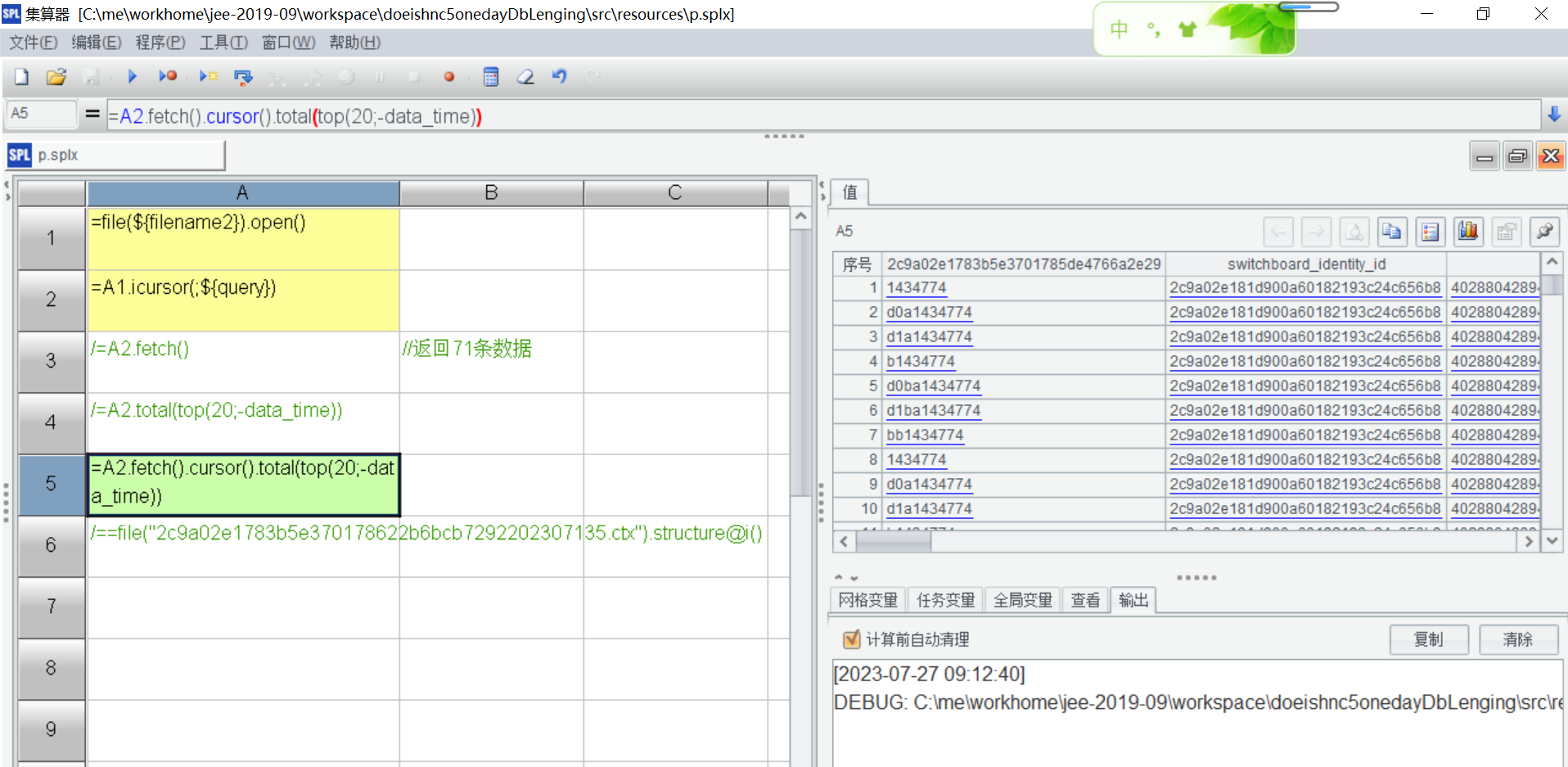
Task: Click the eraser icon to clear results
Action: (525, 77)
